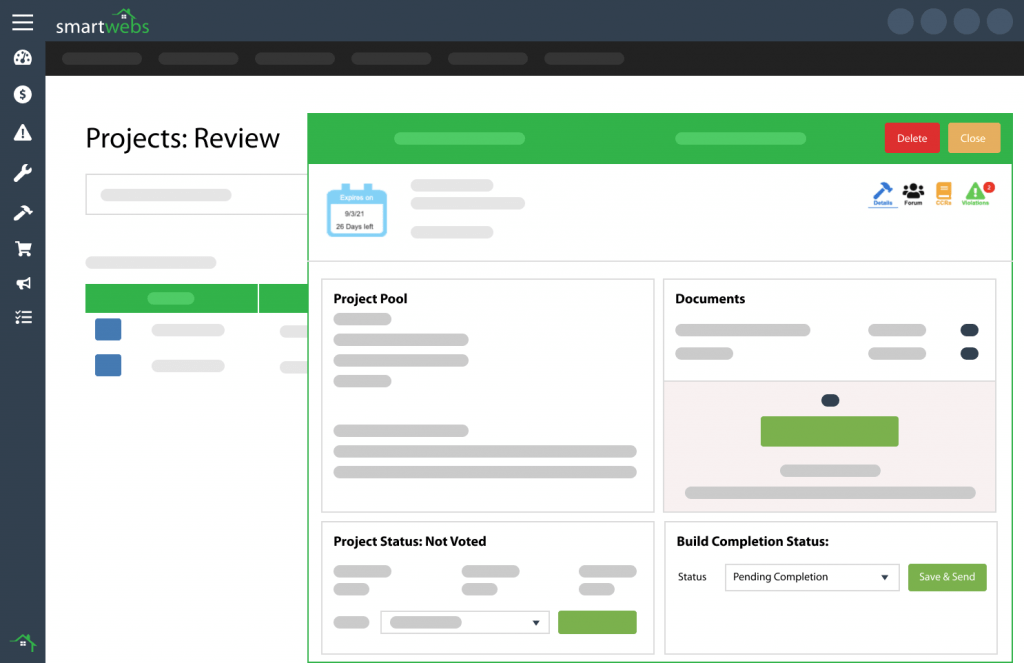Click the green upload button in Documents area
The image size is (1024, 663).
829,432
